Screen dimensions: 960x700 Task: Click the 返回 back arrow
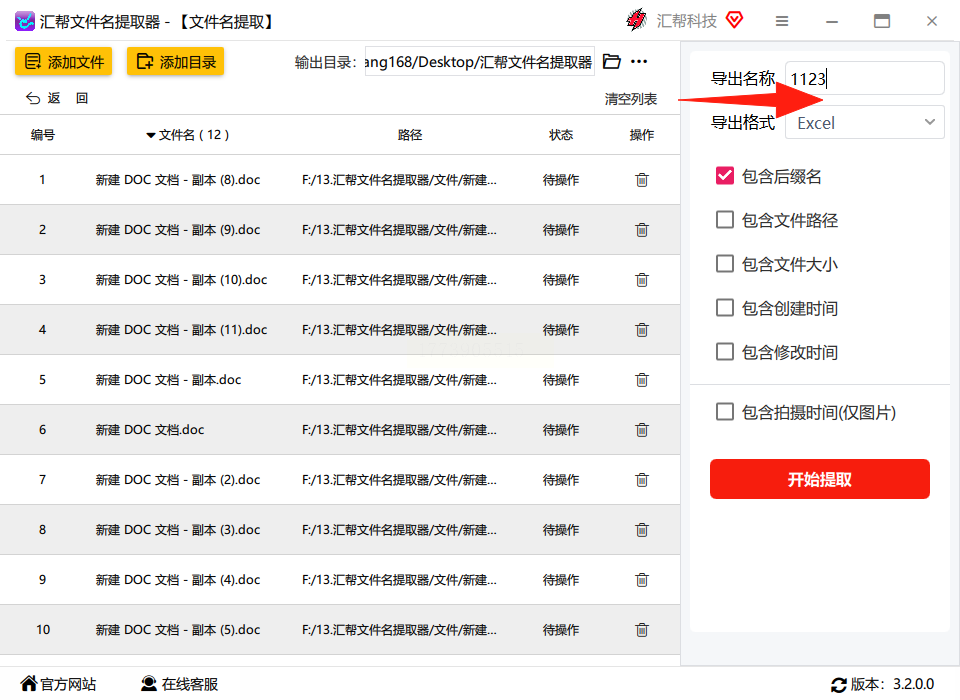(43, 98)
